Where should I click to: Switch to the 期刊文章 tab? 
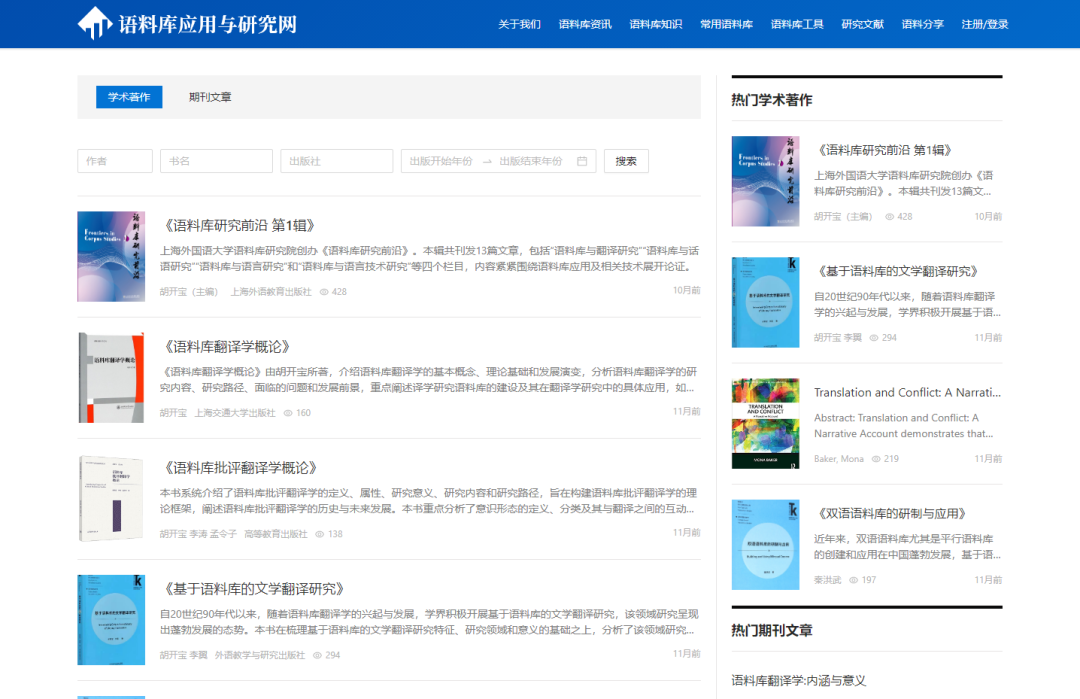[210, 97]
